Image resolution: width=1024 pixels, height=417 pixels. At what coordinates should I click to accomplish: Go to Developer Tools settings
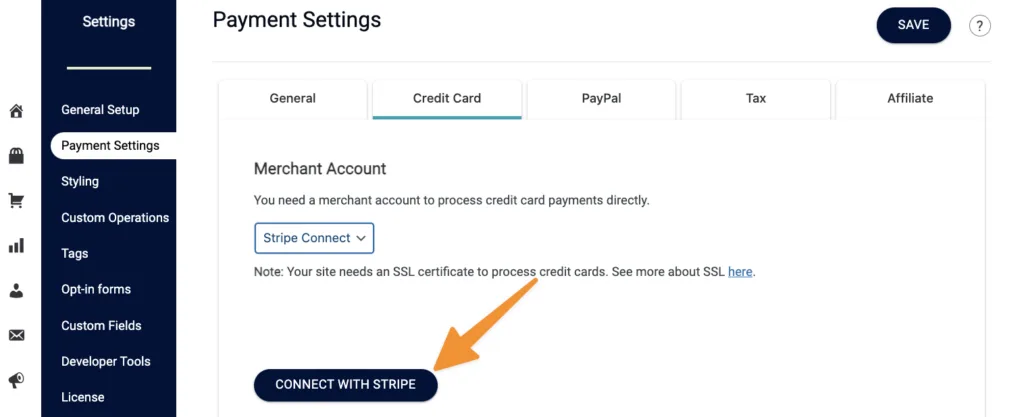[x=105, y=362]
